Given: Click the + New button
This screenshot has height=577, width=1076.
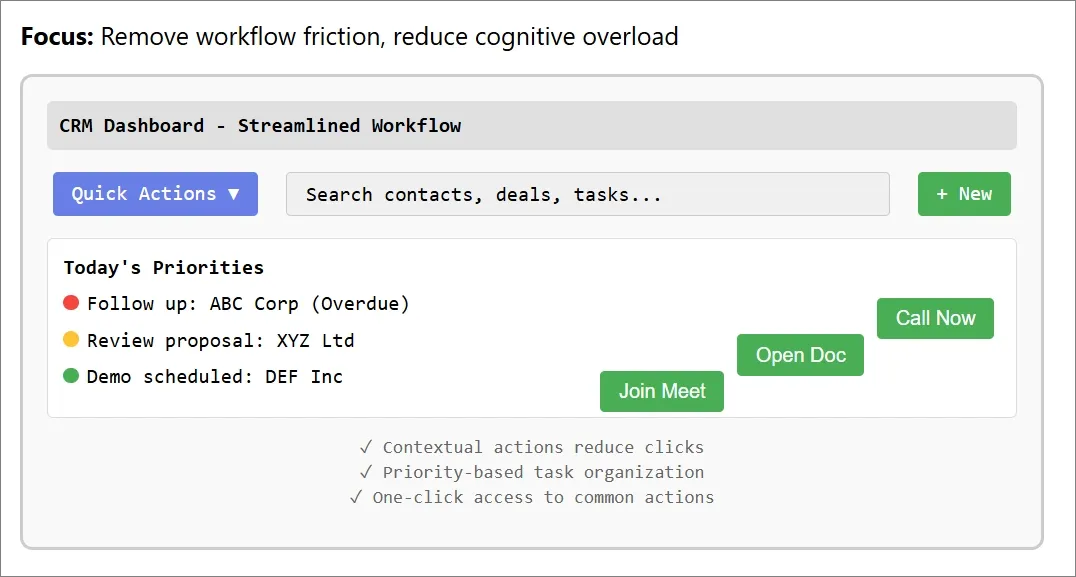Looking at the screenshot, I should (964, 194).
